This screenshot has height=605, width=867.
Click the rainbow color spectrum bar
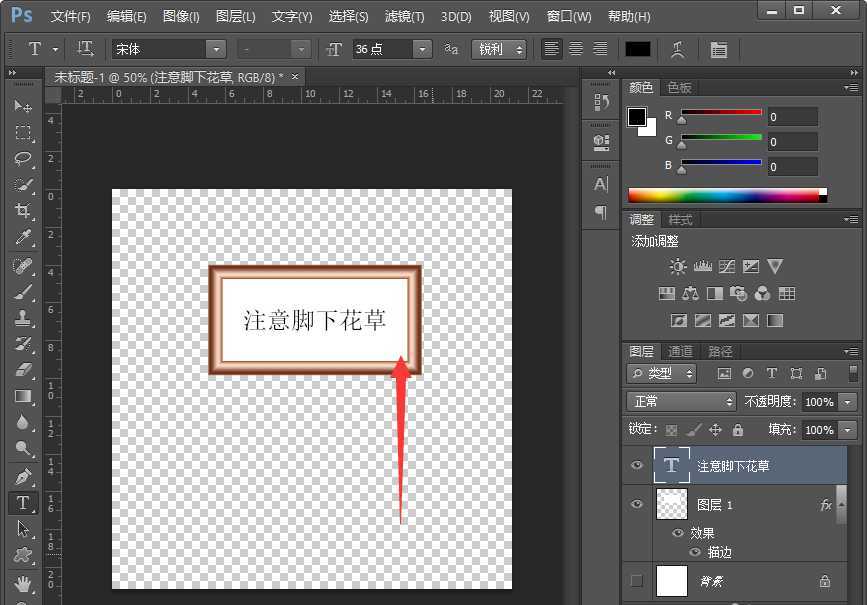click(x=725, y=195)
